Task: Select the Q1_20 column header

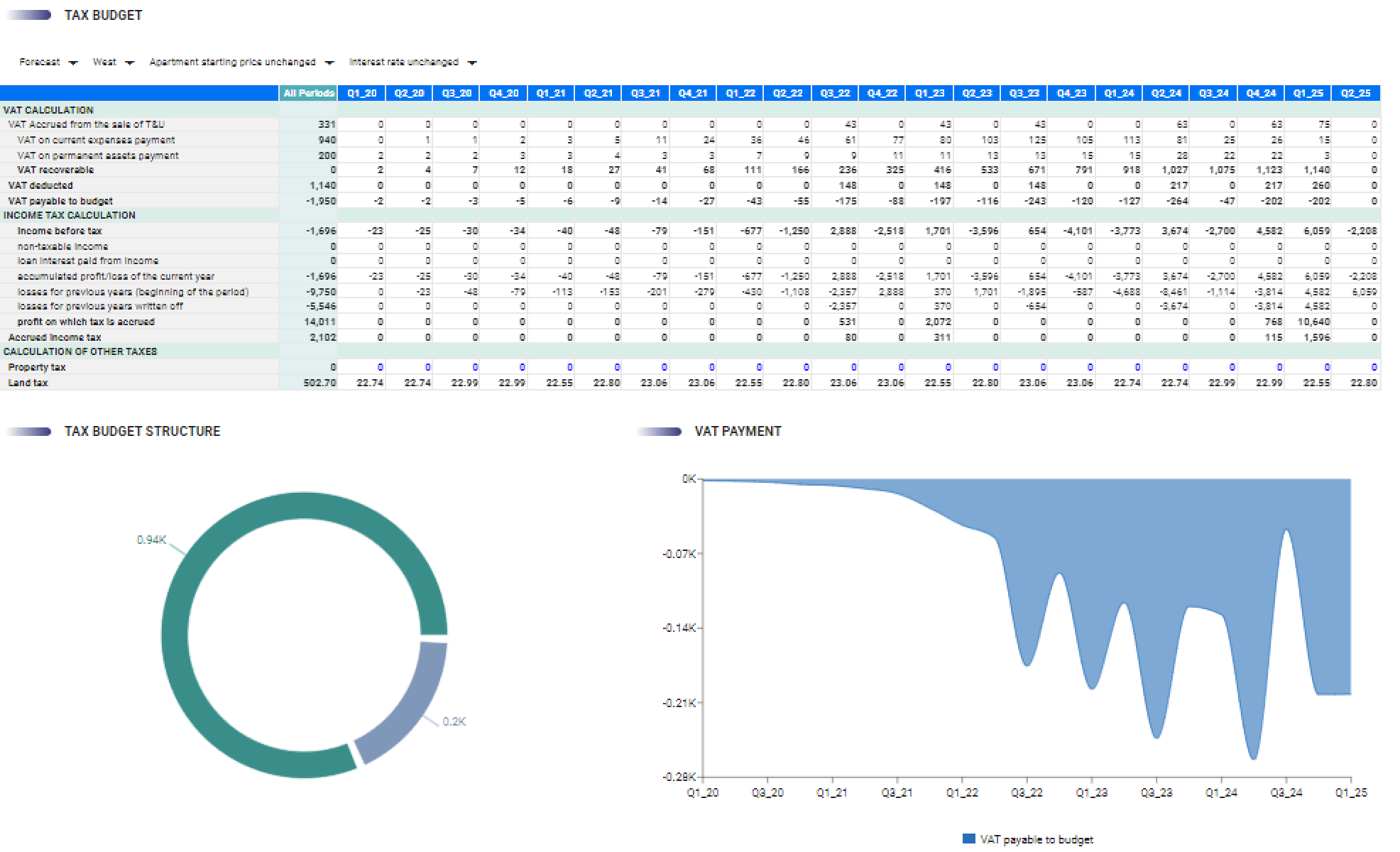Action: click(361, 93)
